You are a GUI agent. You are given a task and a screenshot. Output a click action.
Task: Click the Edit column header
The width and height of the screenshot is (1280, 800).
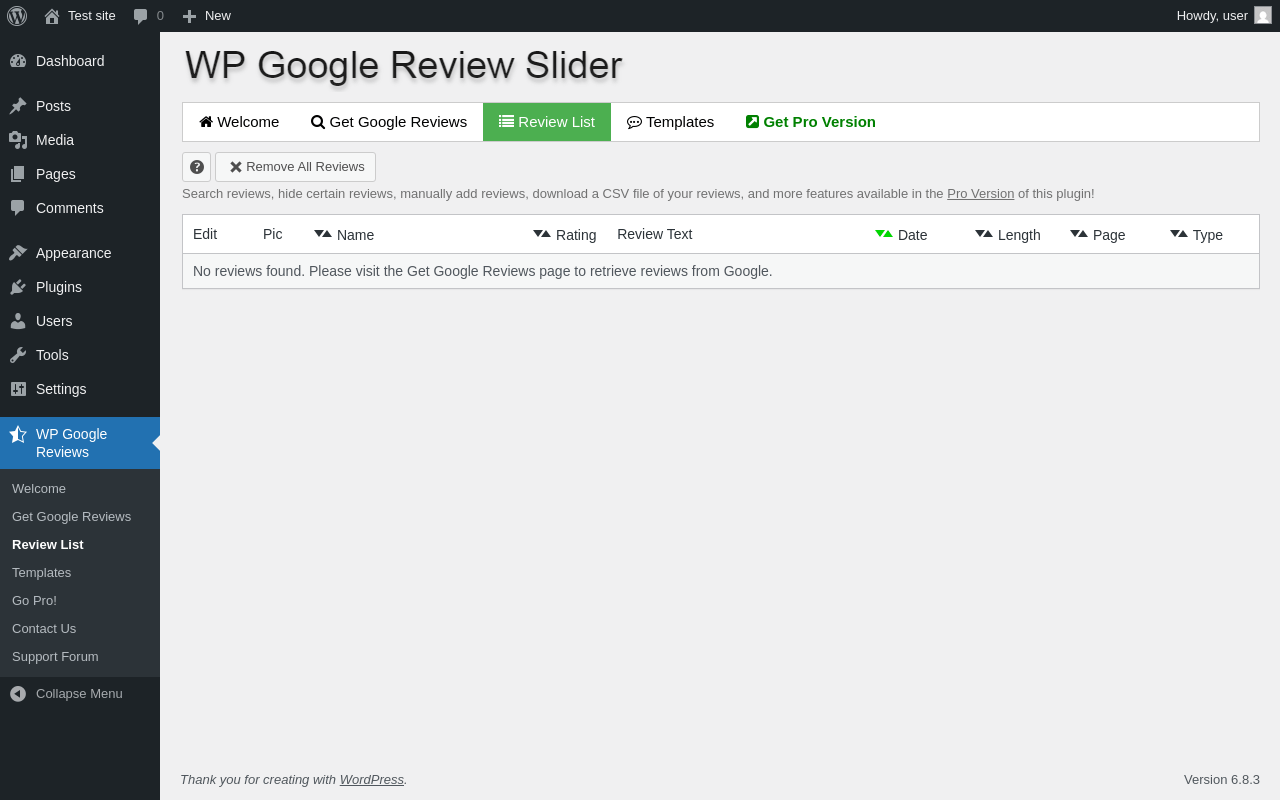(205, 234)
